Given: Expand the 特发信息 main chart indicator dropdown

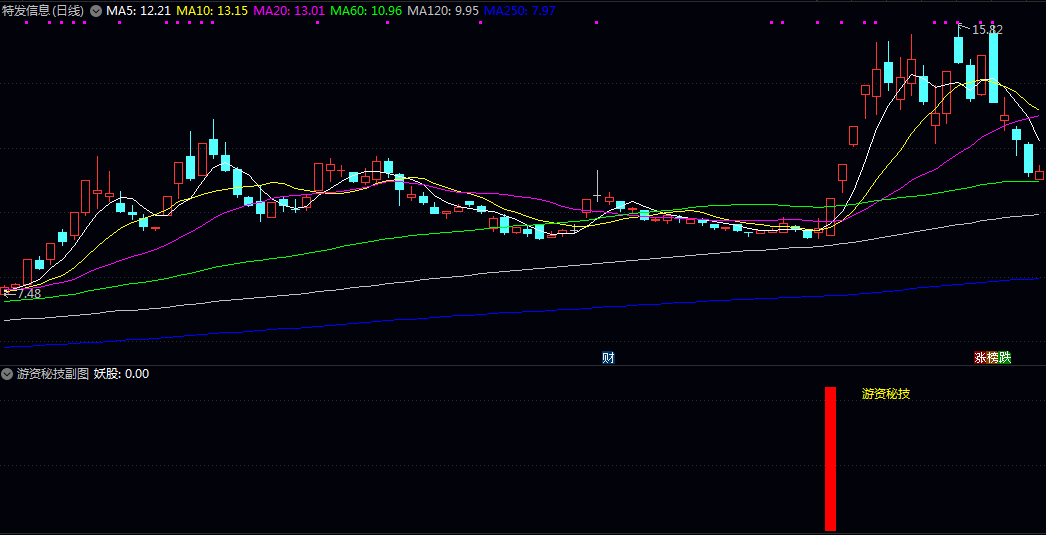Looking at the screenshot, I should click(x=96, y=10).
